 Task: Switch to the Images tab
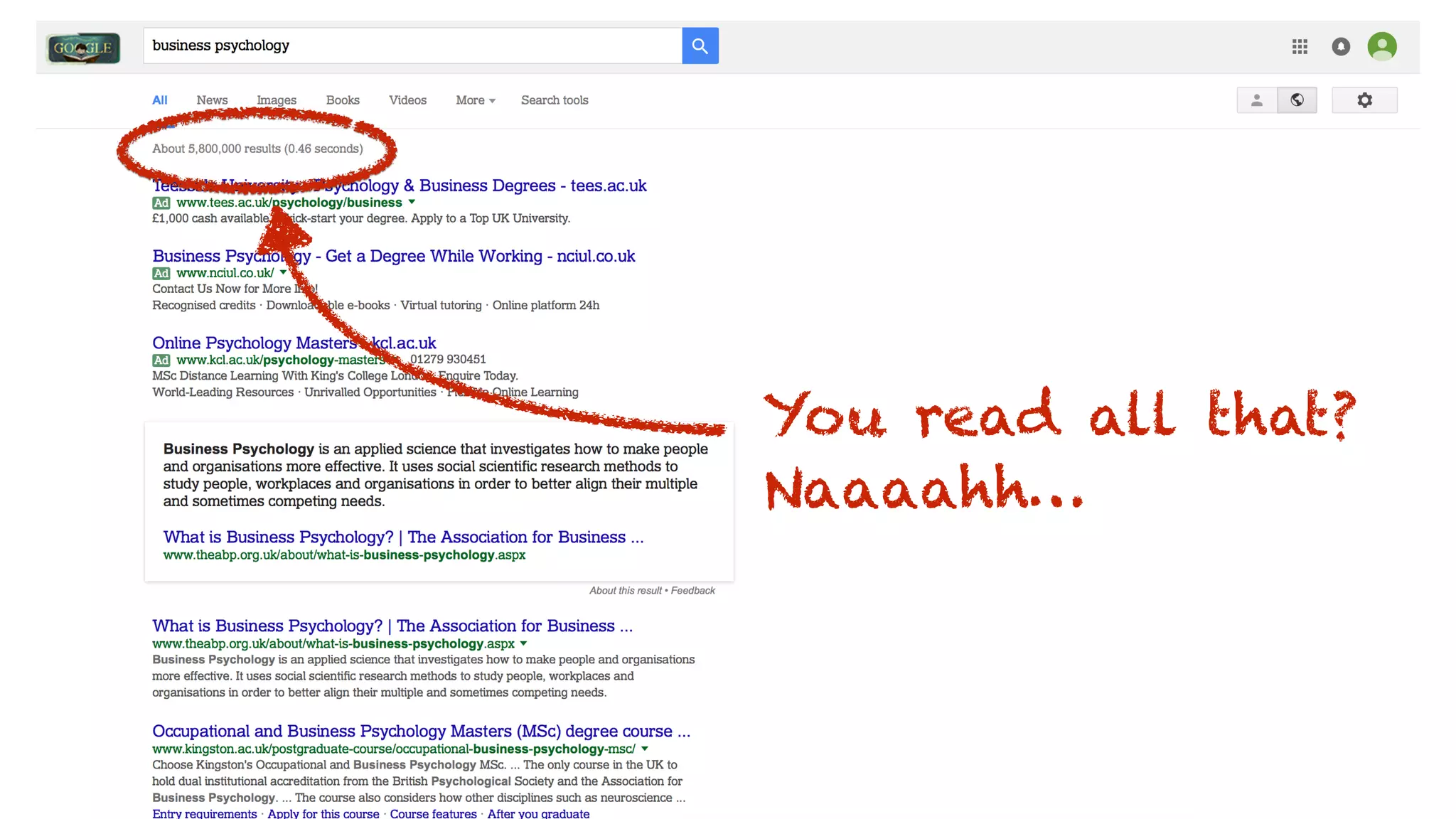[277, 100]
